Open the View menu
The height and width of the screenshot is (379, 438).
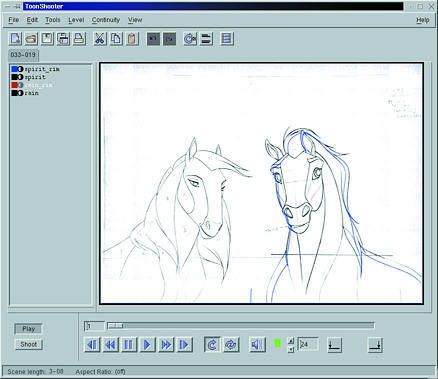pos(135,20)
